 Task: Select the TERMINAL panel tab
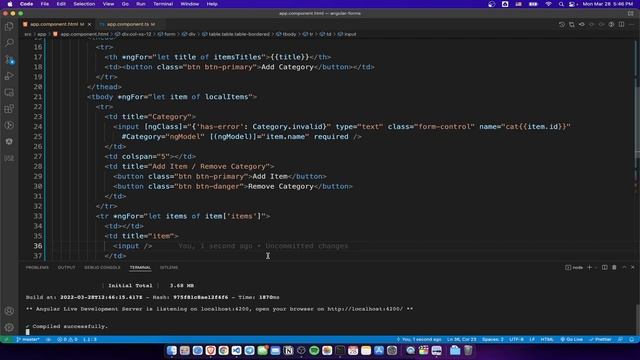(x=140, y=267)
